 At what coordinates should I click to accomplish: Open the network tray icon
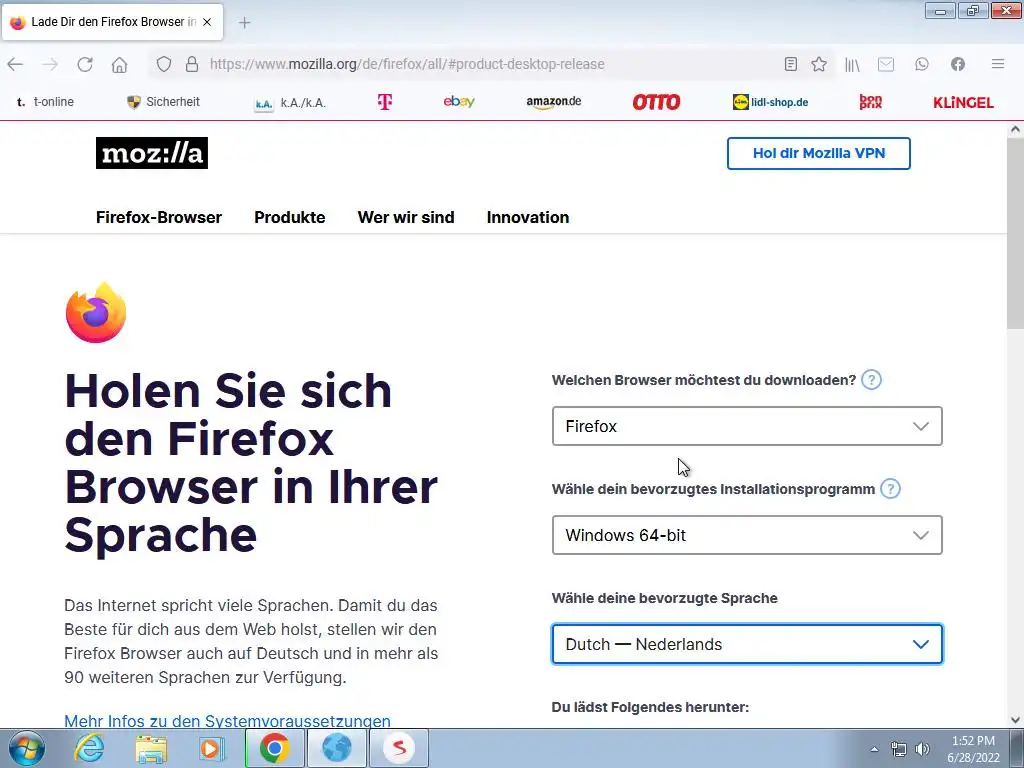click(x=899, y=749)
